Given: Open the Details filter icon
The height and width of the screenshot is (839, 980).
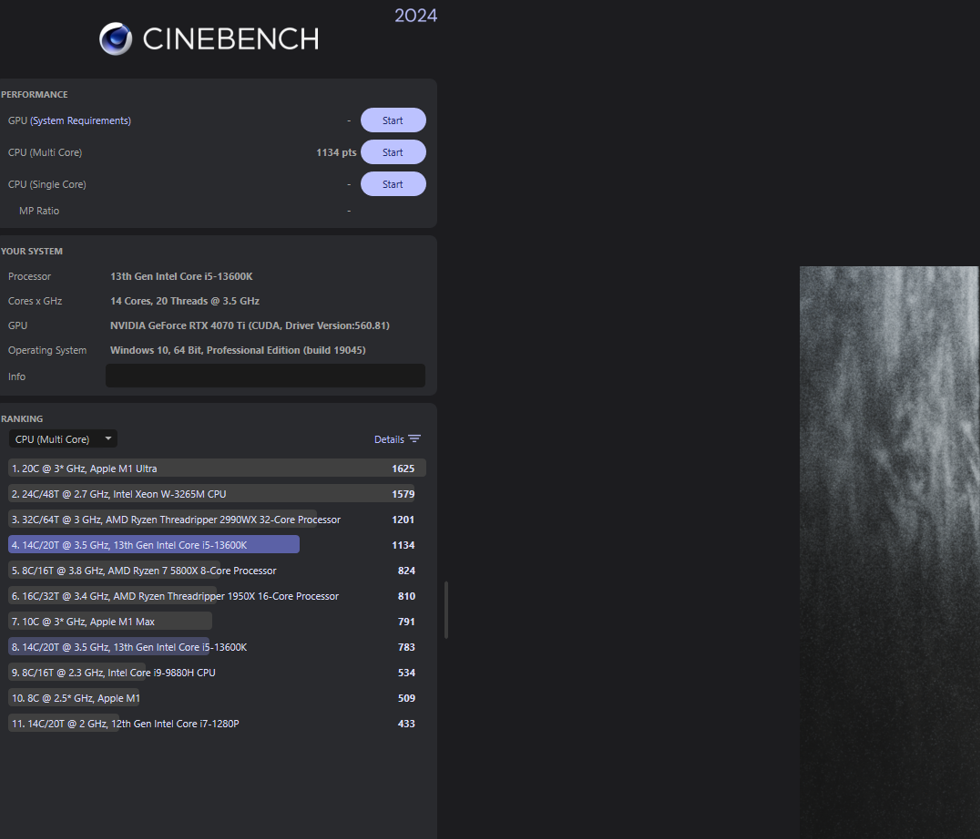Looking at the screenshot, I should [x=414, y=439].
